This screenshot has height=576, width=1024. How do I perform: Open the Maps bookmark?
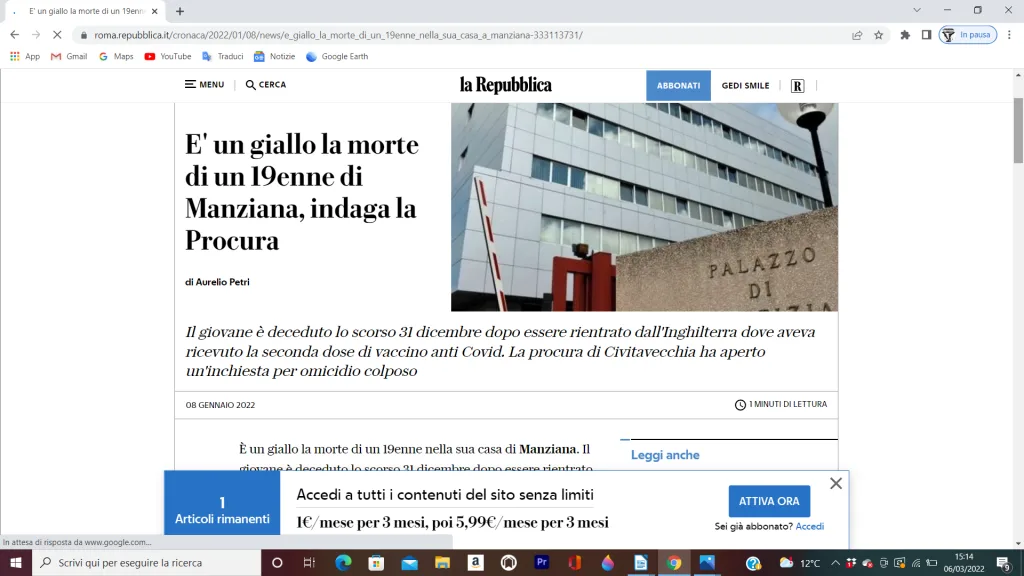pos(116,56)
